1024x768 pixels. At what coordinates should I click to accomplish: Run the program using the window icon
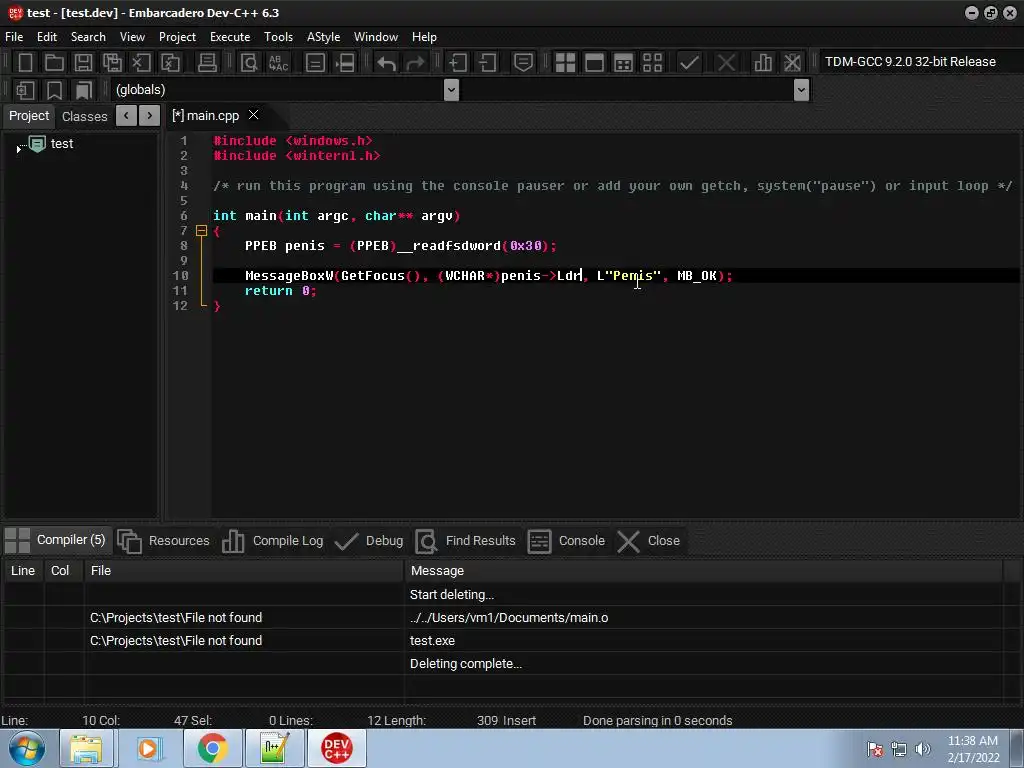point(594,63)
